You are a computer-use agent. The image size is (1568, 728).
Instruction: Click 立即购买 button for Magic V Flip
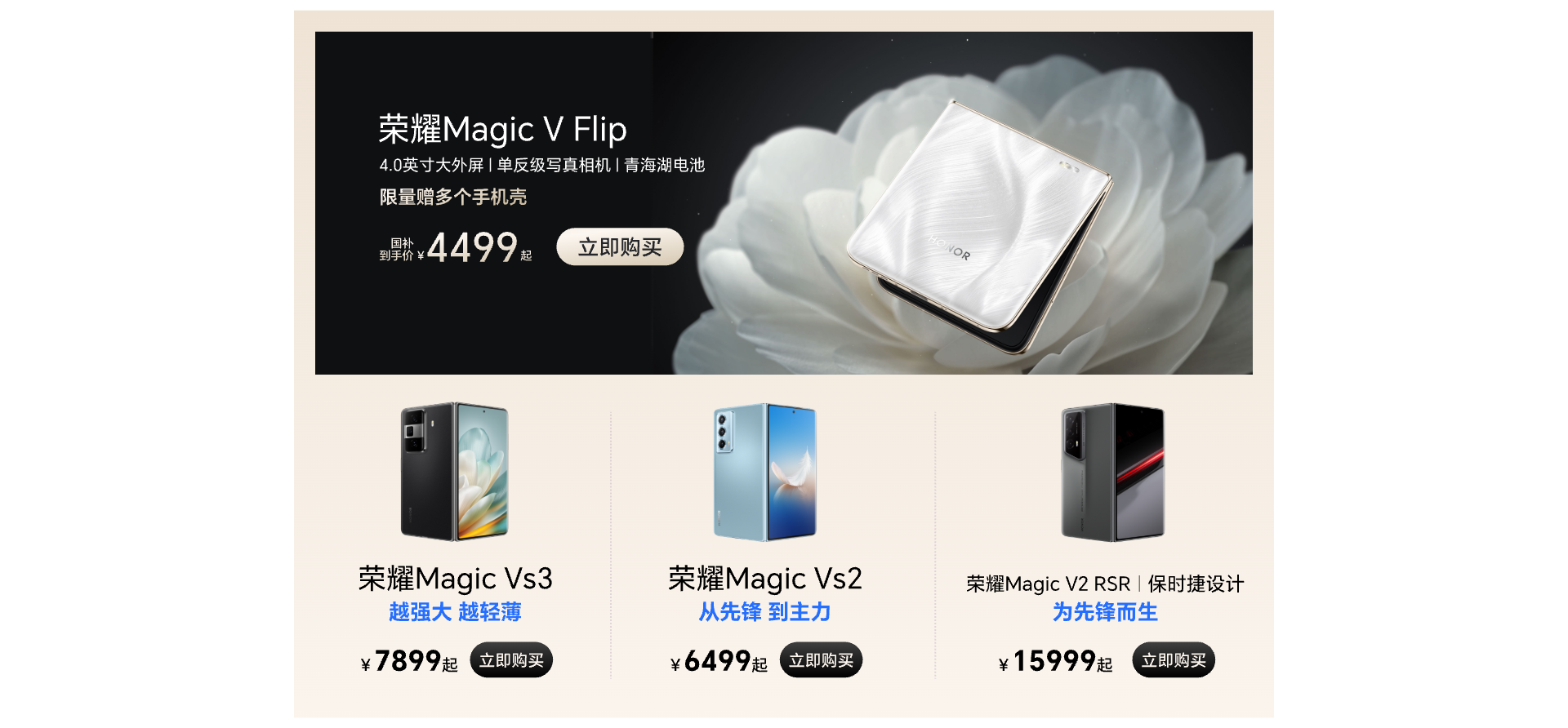620,246
